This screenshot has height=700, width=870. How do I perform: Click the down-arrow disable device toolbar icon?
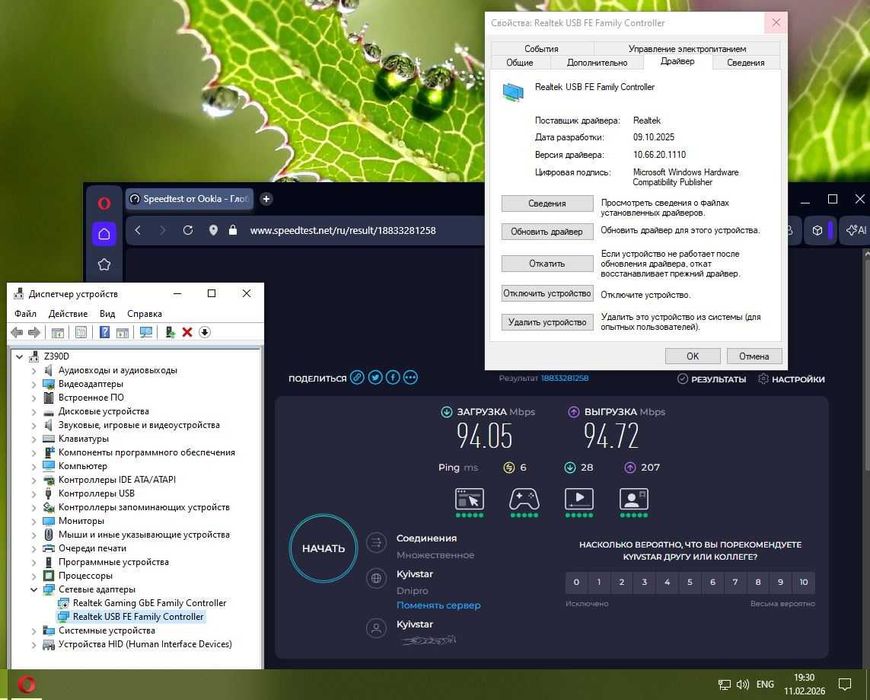tap(205, 332)
